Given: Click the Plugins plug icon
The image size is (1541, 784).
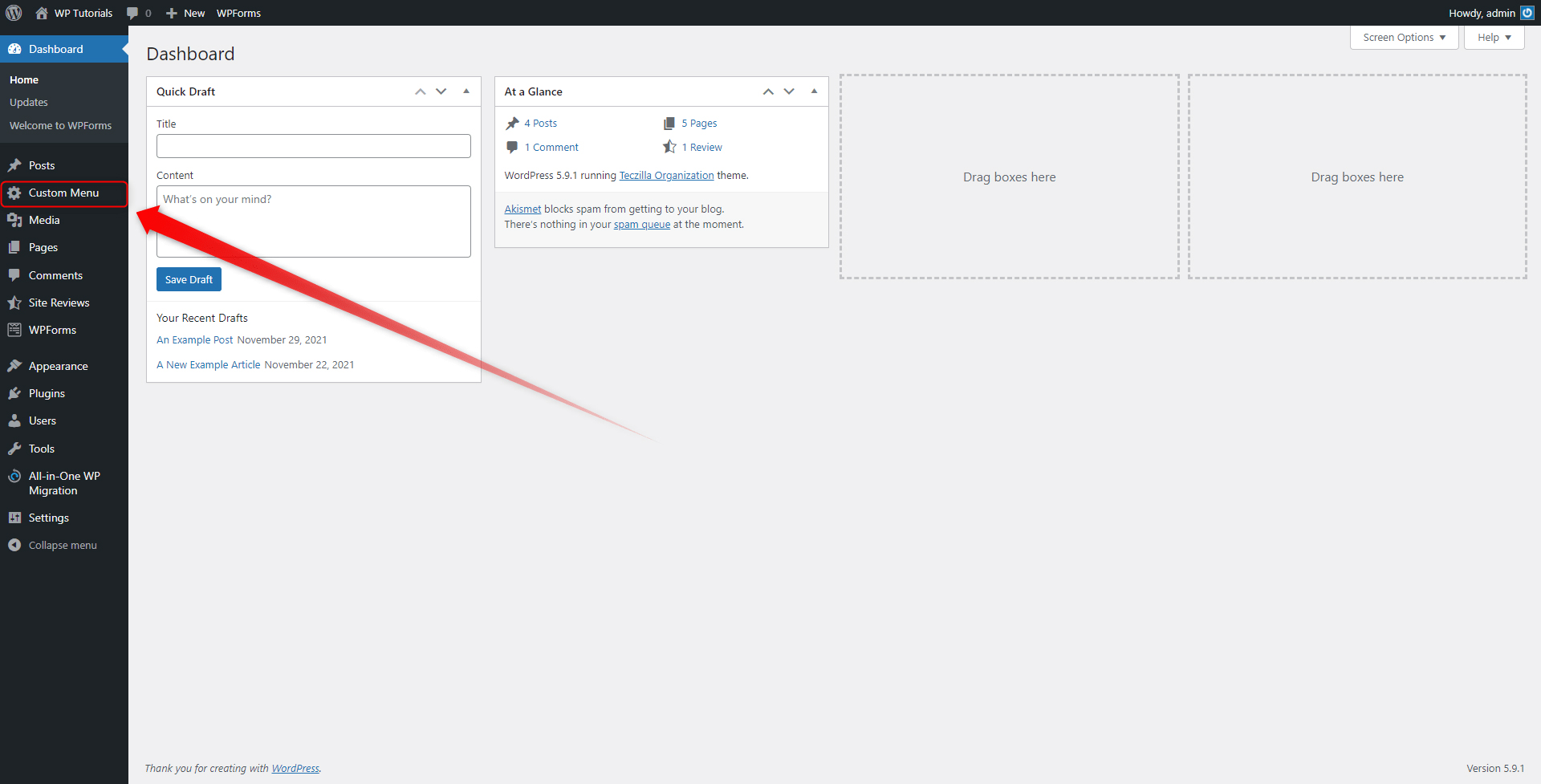Looking at the screenshot, I should pos(14,393).
